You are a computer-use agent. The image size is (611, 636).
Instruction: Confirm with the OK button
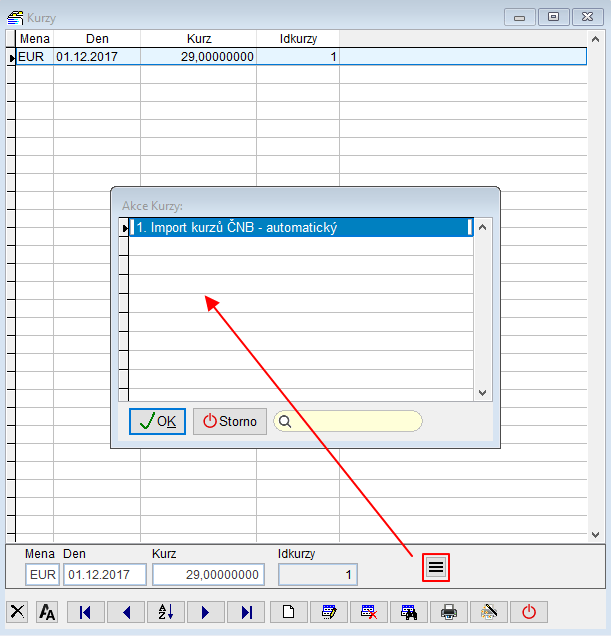[x=157, y=421]
